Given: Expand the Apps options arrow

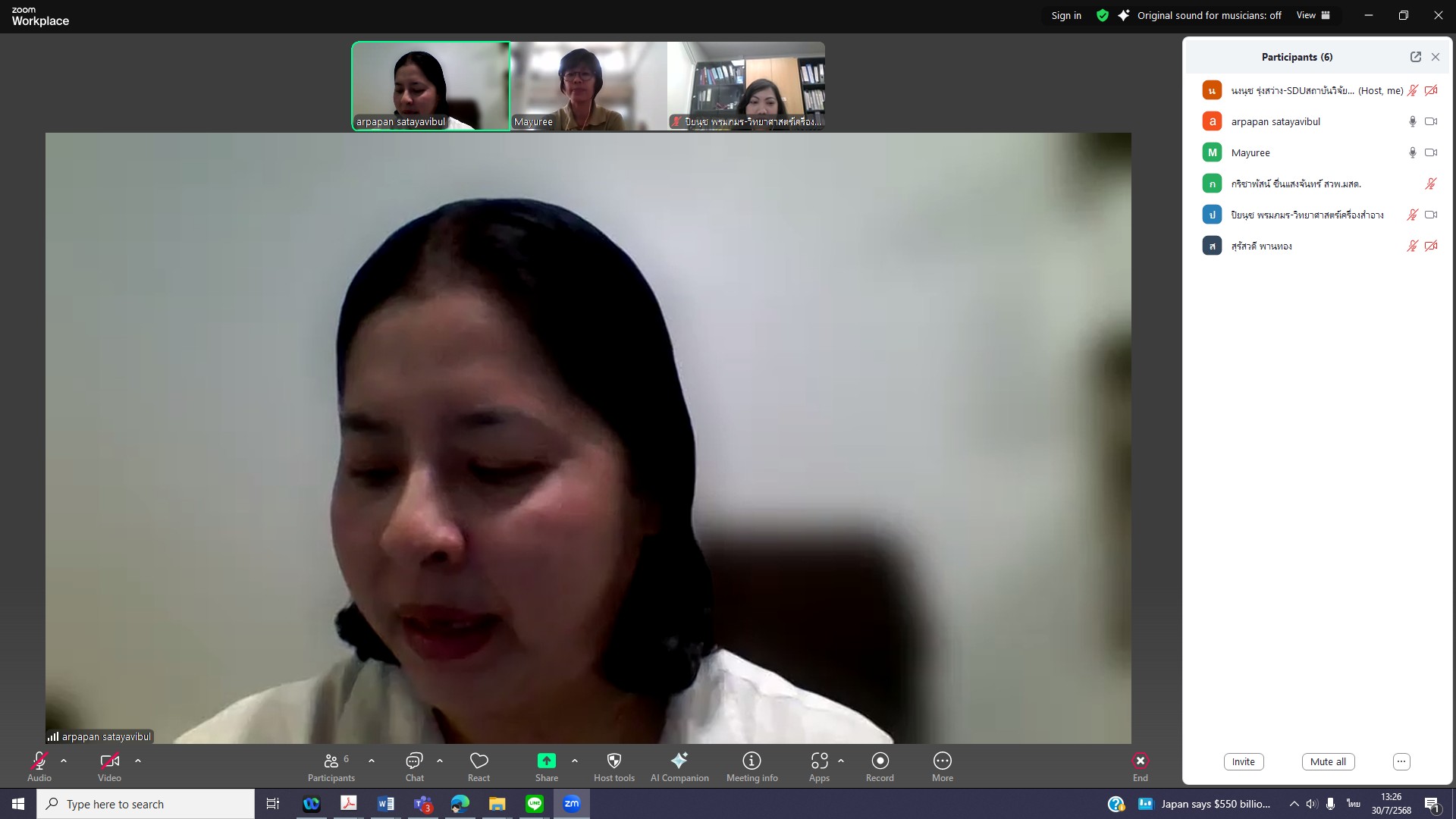Looking at the screenshot, I should click(841, 761).
